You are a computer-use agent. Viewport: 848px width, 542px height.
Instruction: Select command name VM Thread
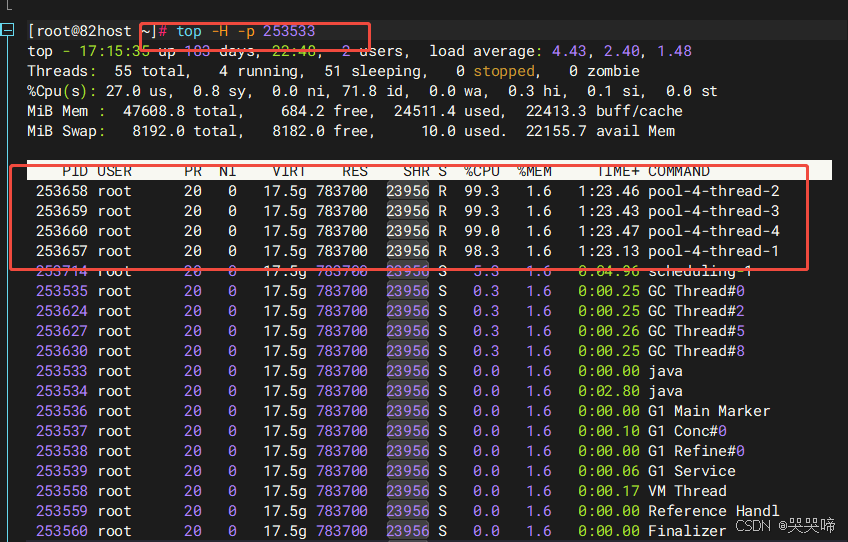687,492
